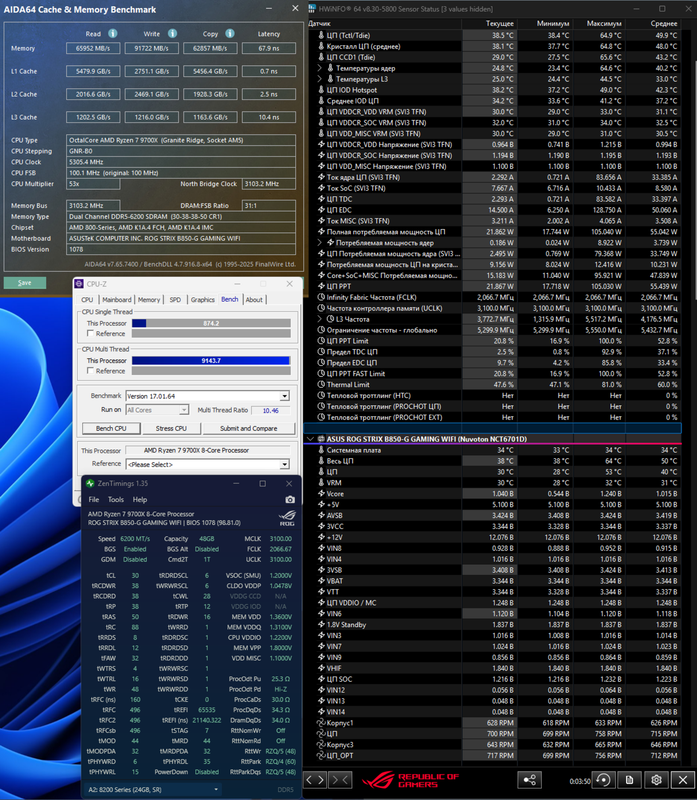Click the CPU Type field with Ryzen 7 9700X
This screenshot has height=800, width=697.
pos(181,140)
